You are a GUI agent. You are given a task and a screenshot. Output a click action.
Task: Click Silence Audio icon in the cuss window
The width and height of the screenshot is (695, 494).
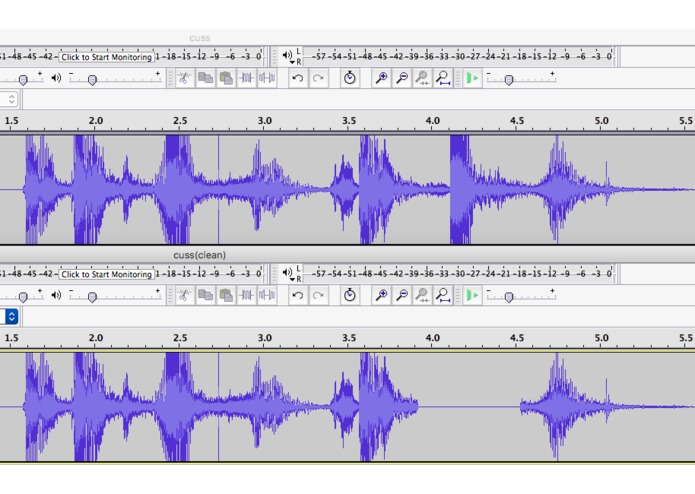[267, 78]
